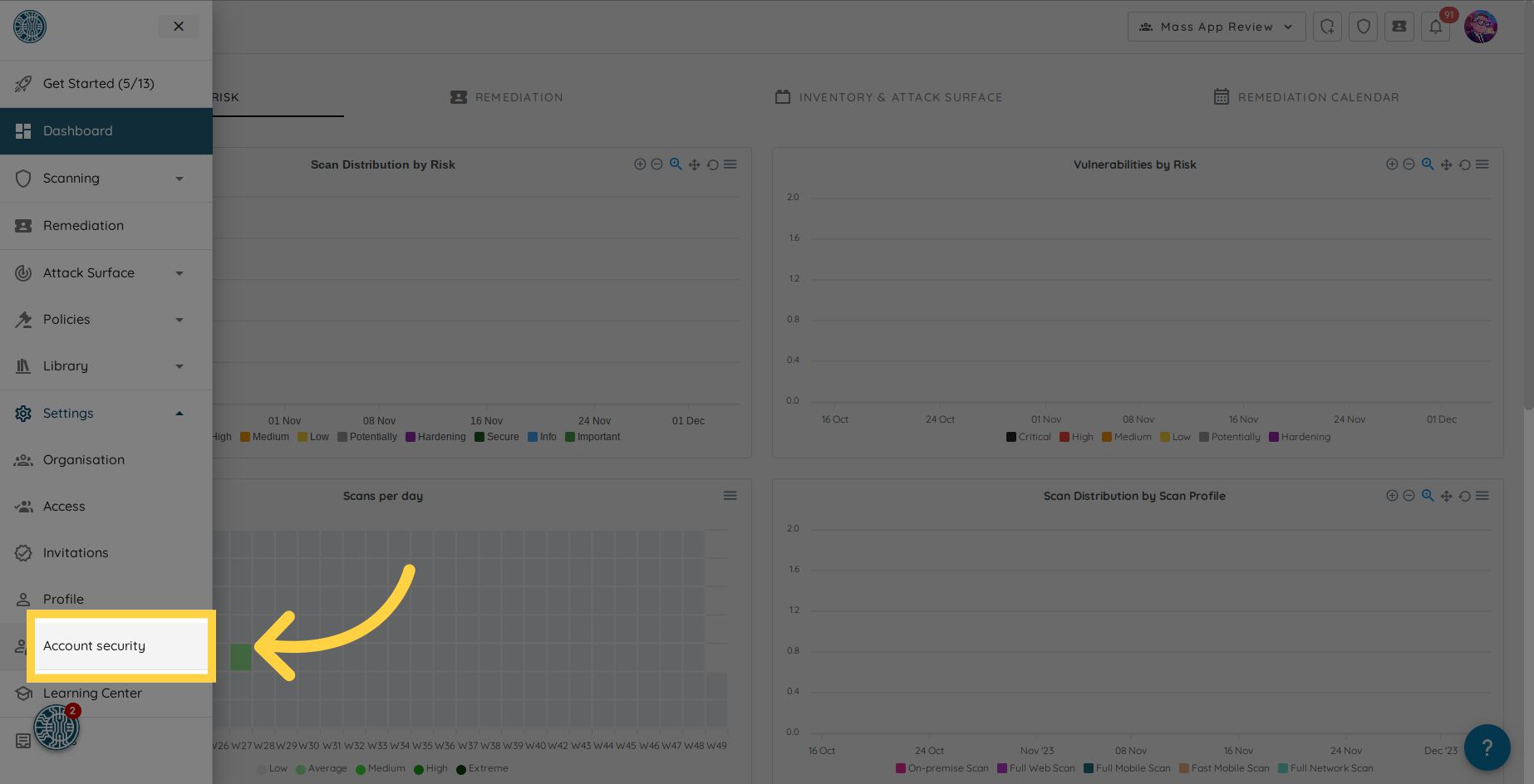Open the Mass App Review dropdown
The height and width of the screenshot is (784, 1534).
1216,27
